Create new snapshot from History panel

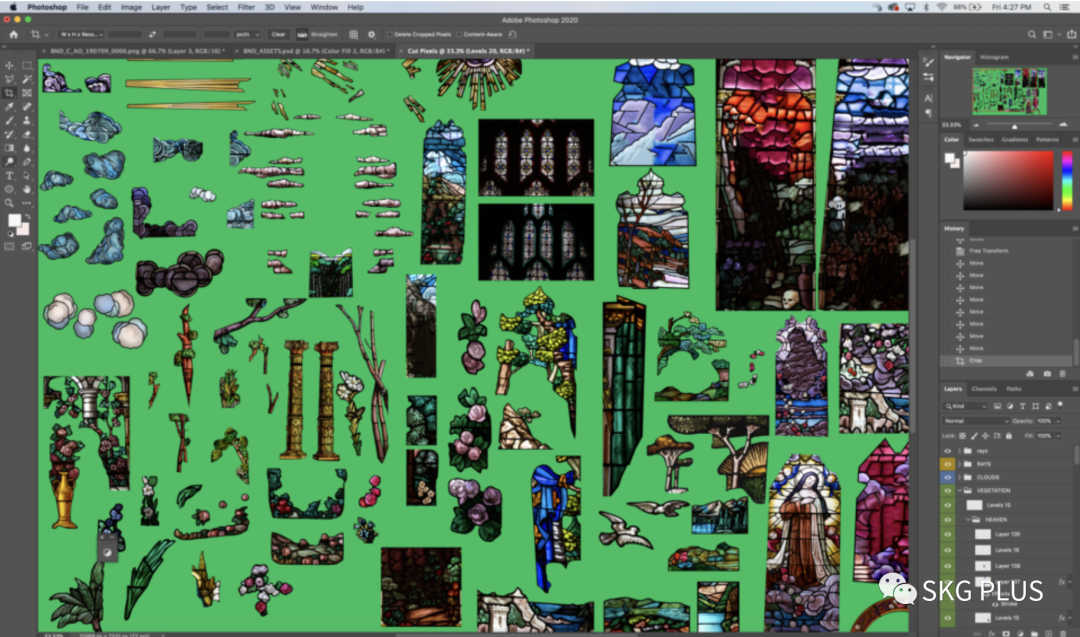click(1047, 374)
